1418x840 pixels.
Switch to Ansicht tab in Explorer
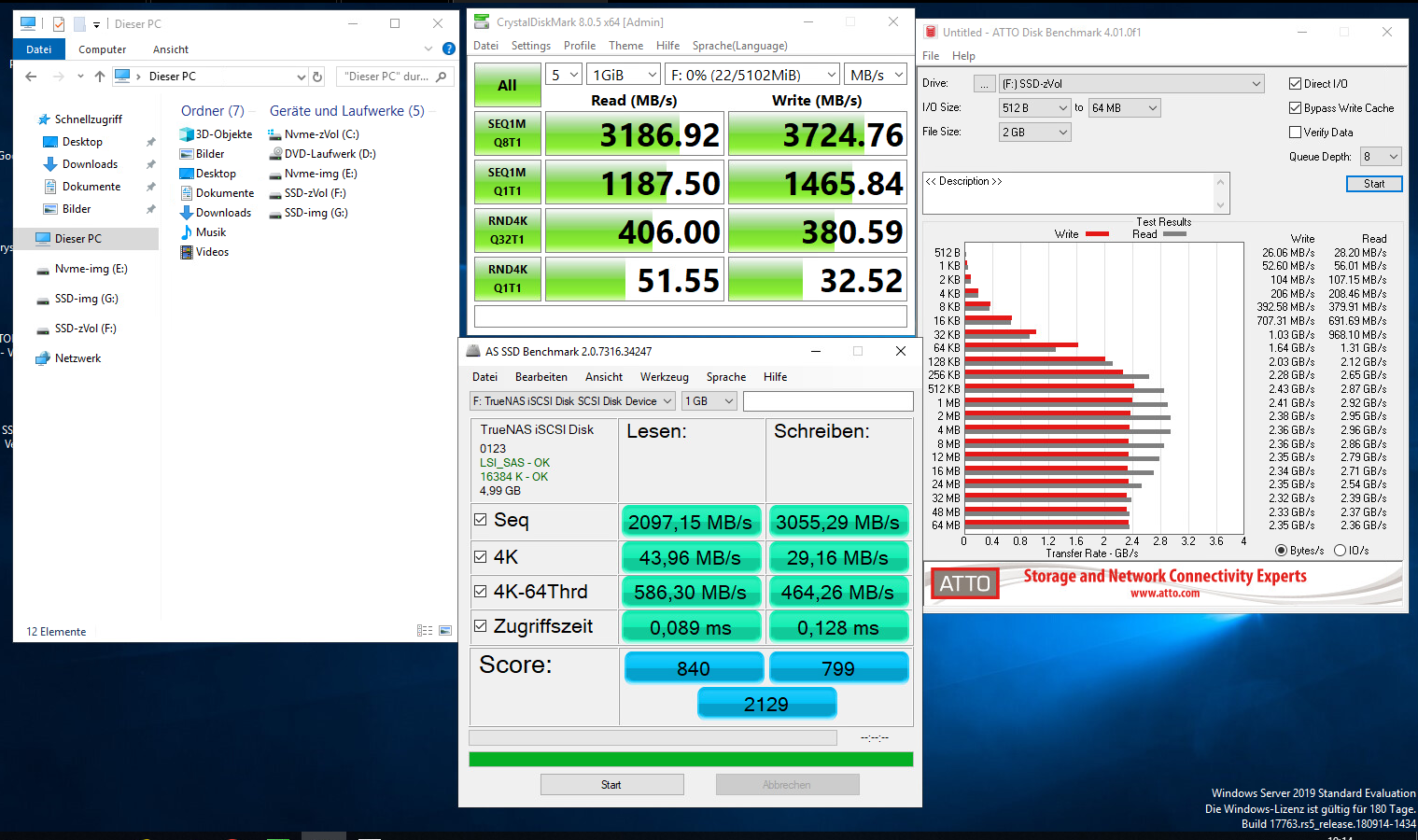coord(171,49)
